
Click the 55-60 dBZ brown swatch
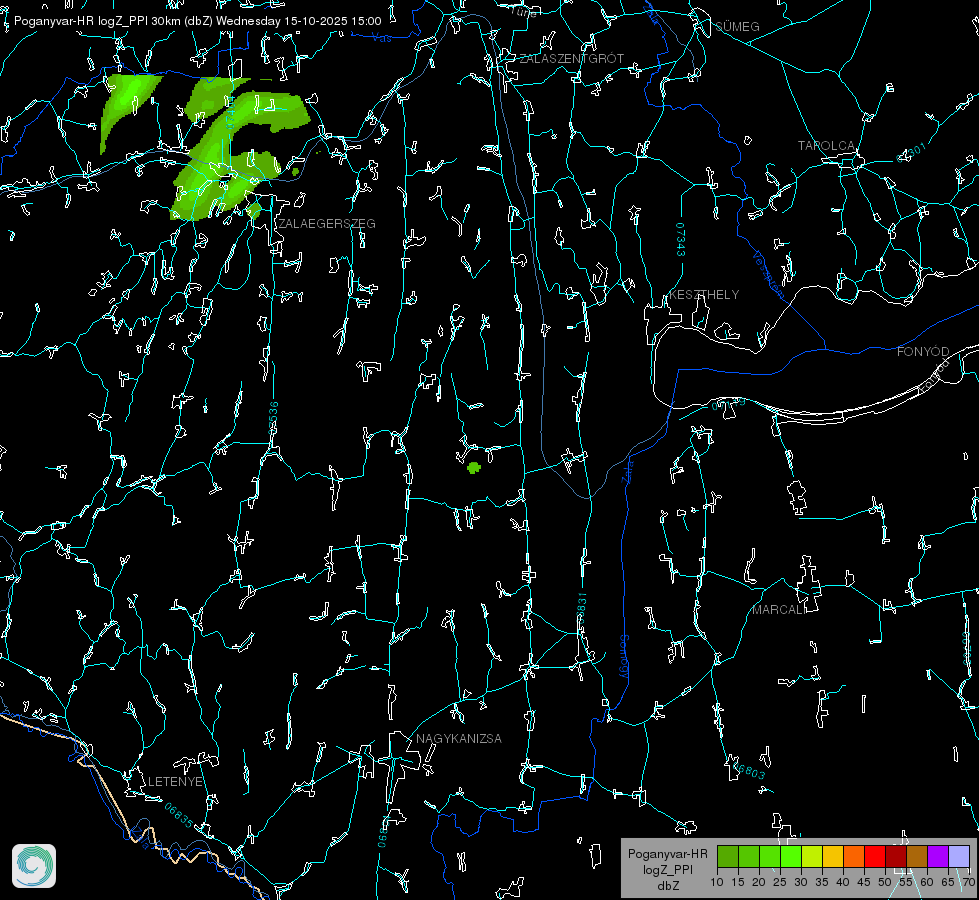(917, 856)
